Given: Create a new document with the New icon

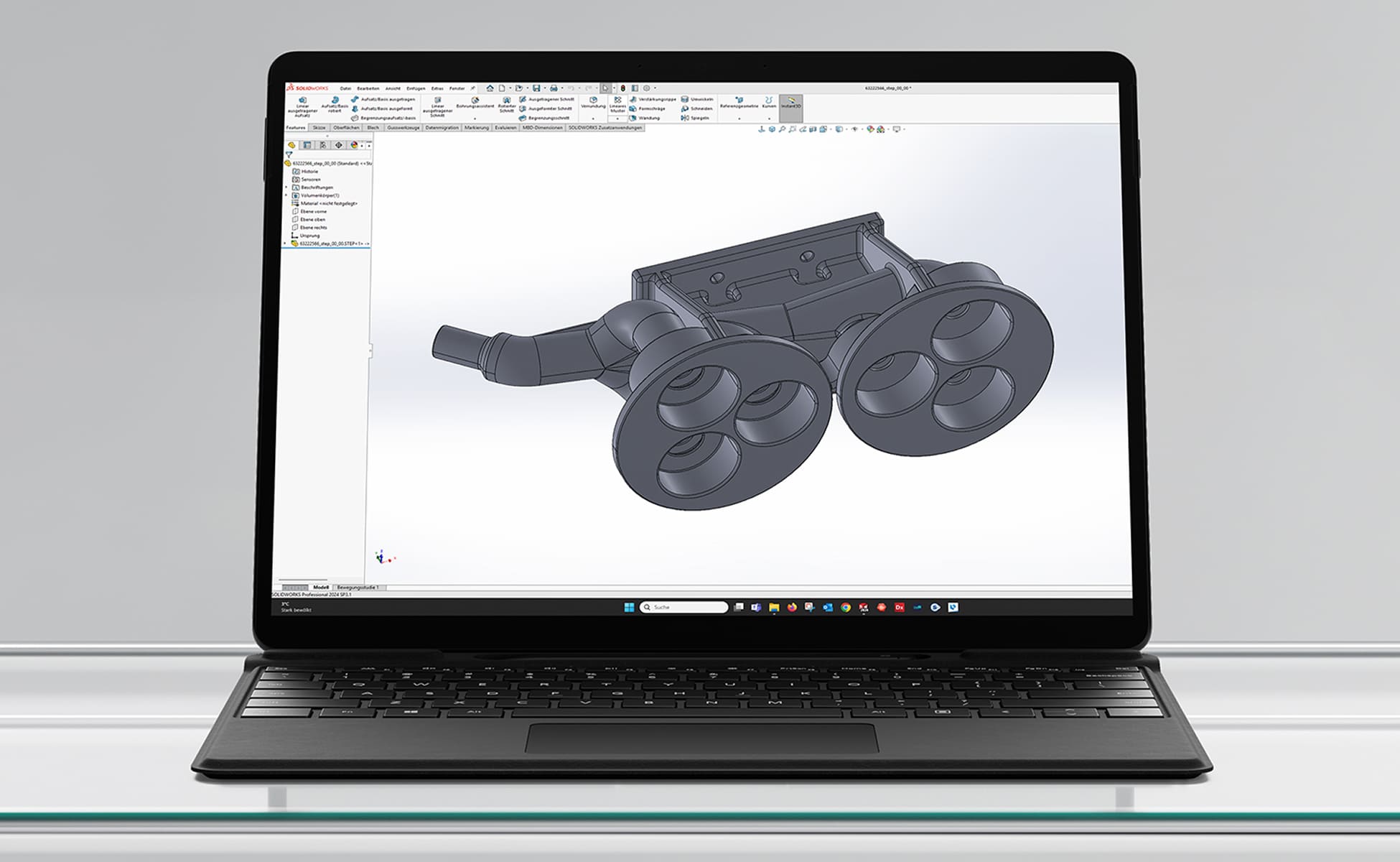Looking at the screenshot, I should click(x=502, y=88).
